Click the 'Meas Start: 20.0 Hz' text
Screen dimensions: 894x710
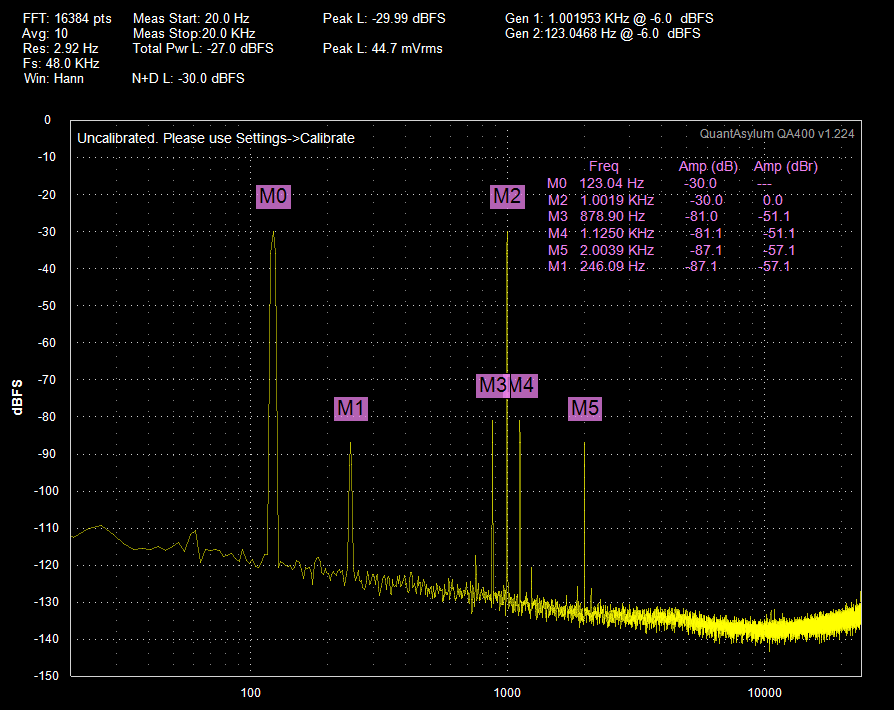pos(191,18)
